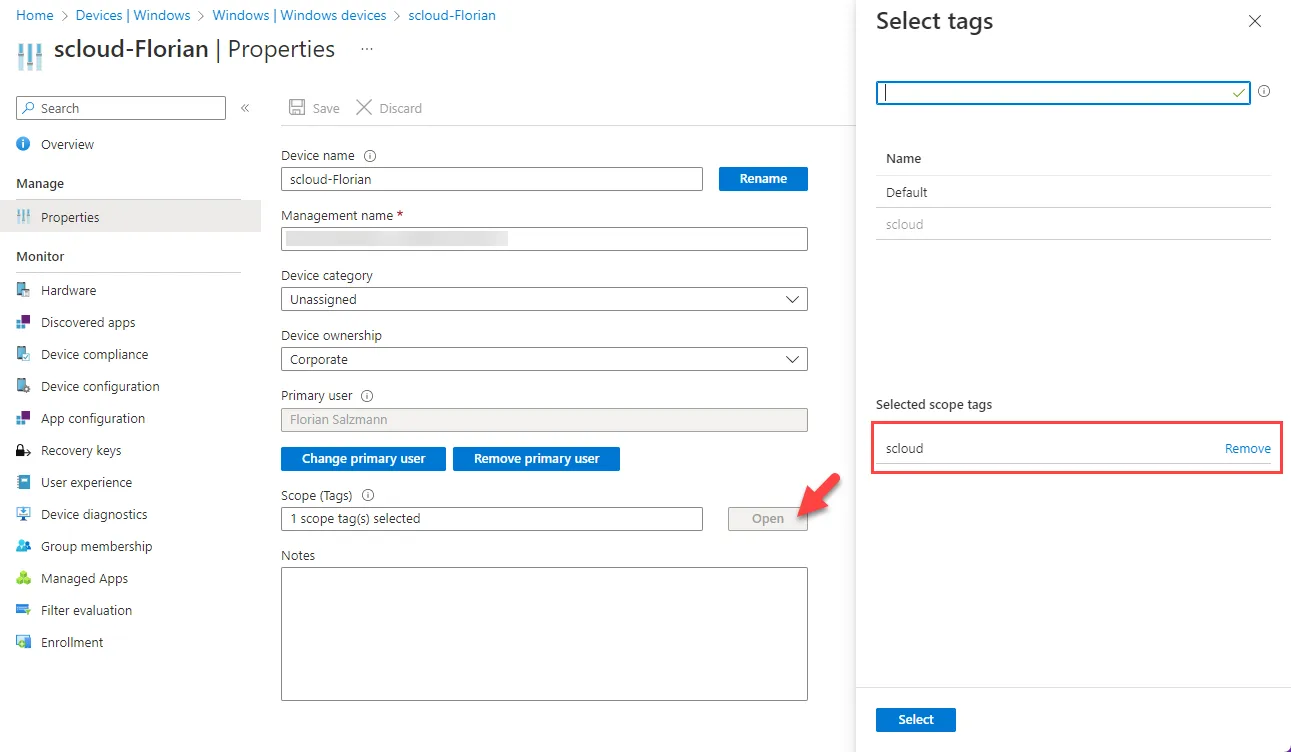
Task: Click the Notes text area
Action: pos(544,634)
